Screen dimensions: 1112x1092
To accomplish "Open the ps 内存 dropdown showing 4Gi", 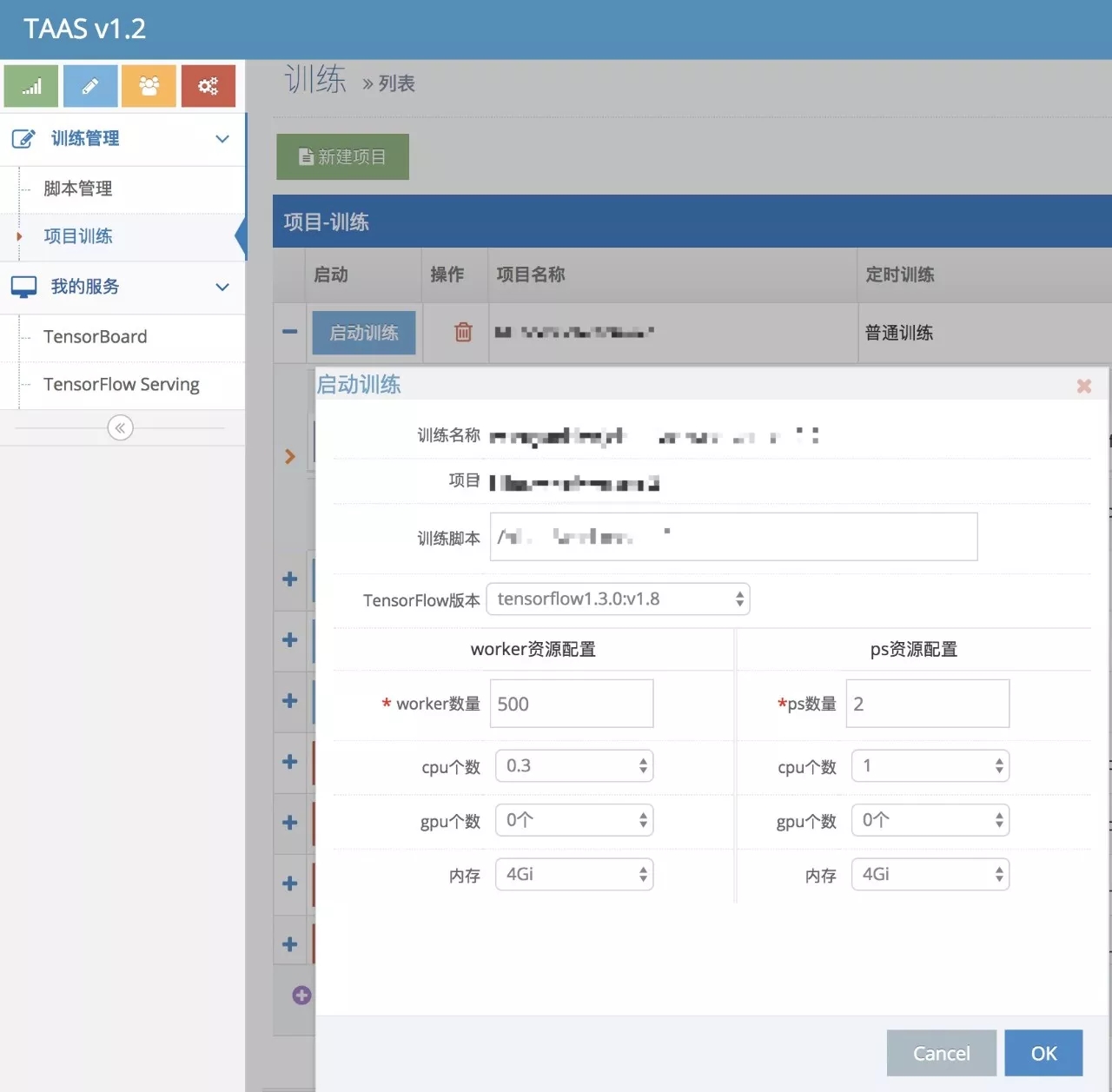I will click(930, 874).
